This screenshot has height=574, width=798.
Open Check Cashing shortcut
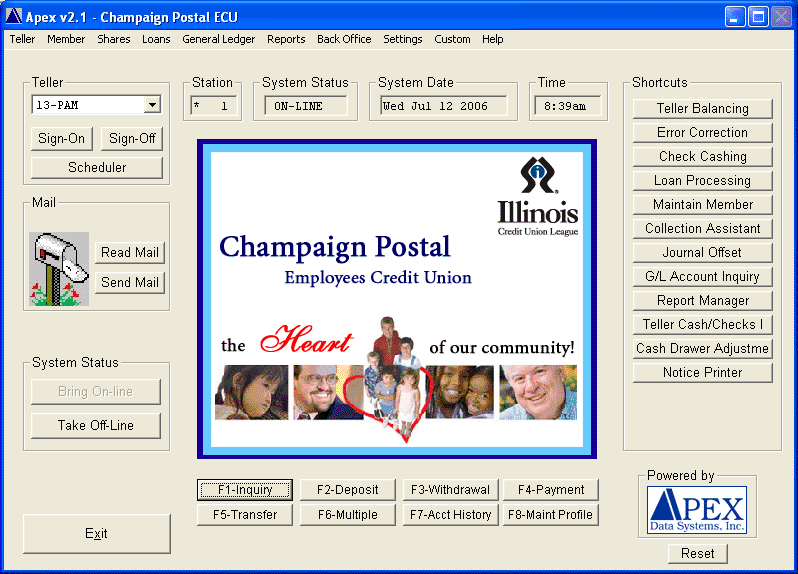703,156
